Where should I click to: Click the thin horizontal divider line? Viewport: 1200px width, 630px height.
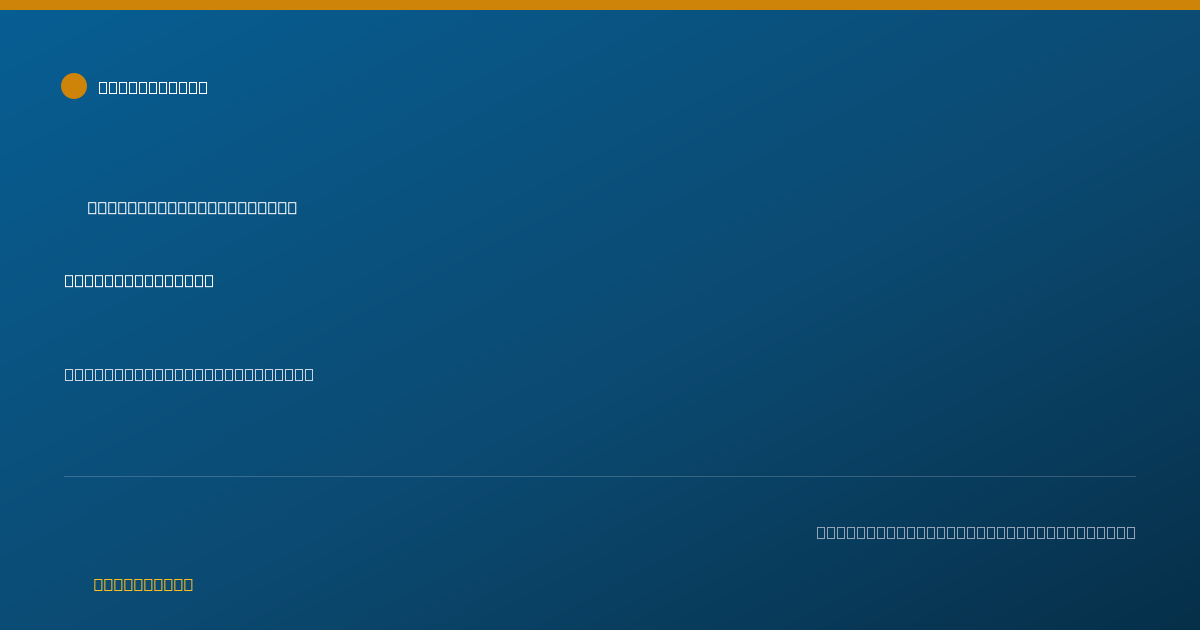point(600,476)
